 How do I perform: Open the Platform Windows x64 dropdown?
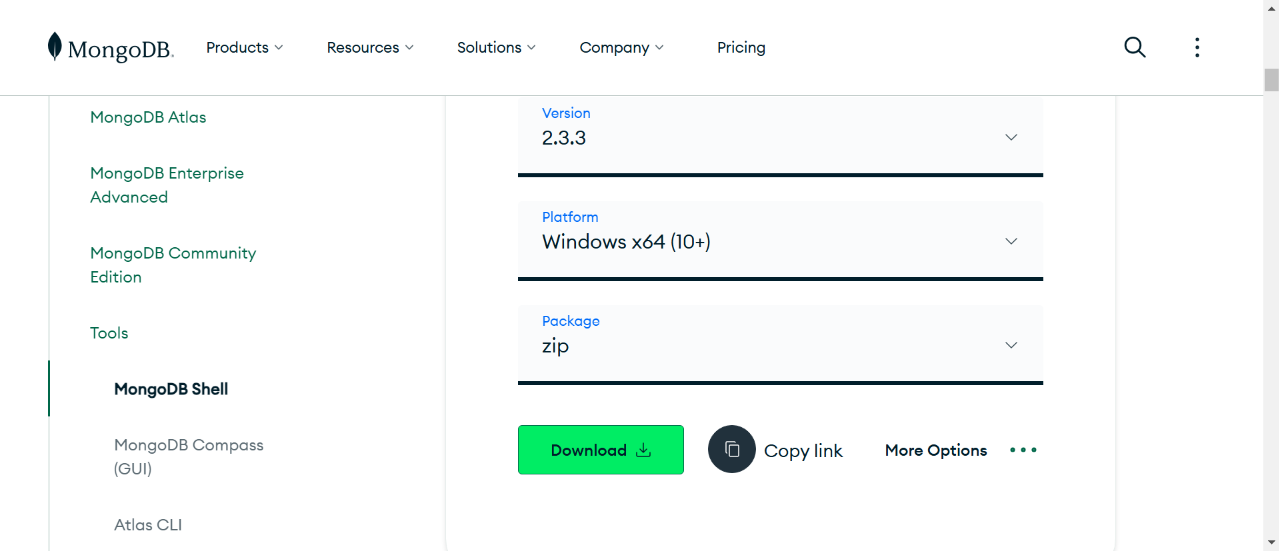[780, 241]
